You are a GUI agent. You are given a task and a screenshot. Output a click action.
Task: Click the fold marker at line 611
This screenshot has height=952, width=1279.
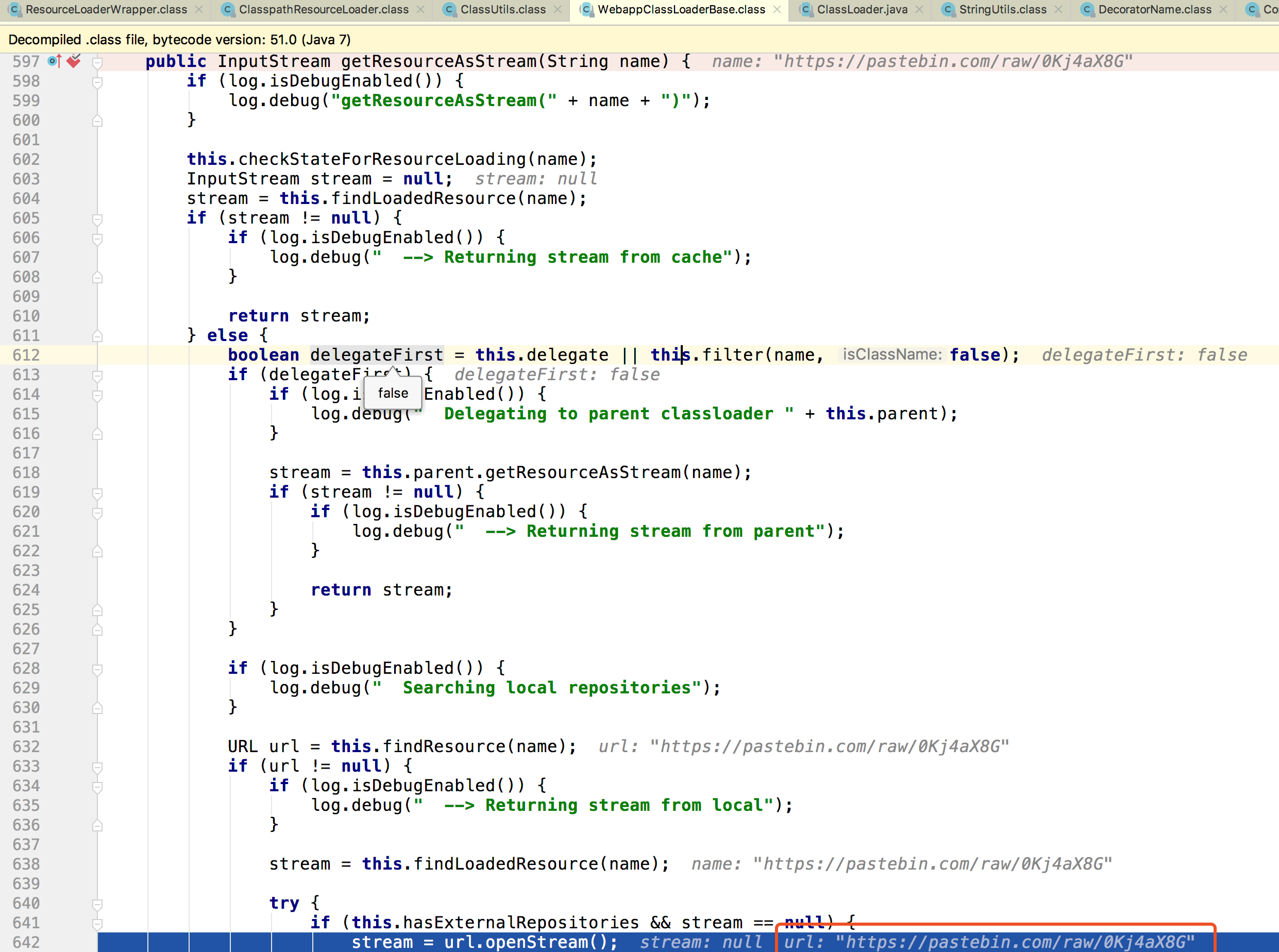tap(97, 336)
